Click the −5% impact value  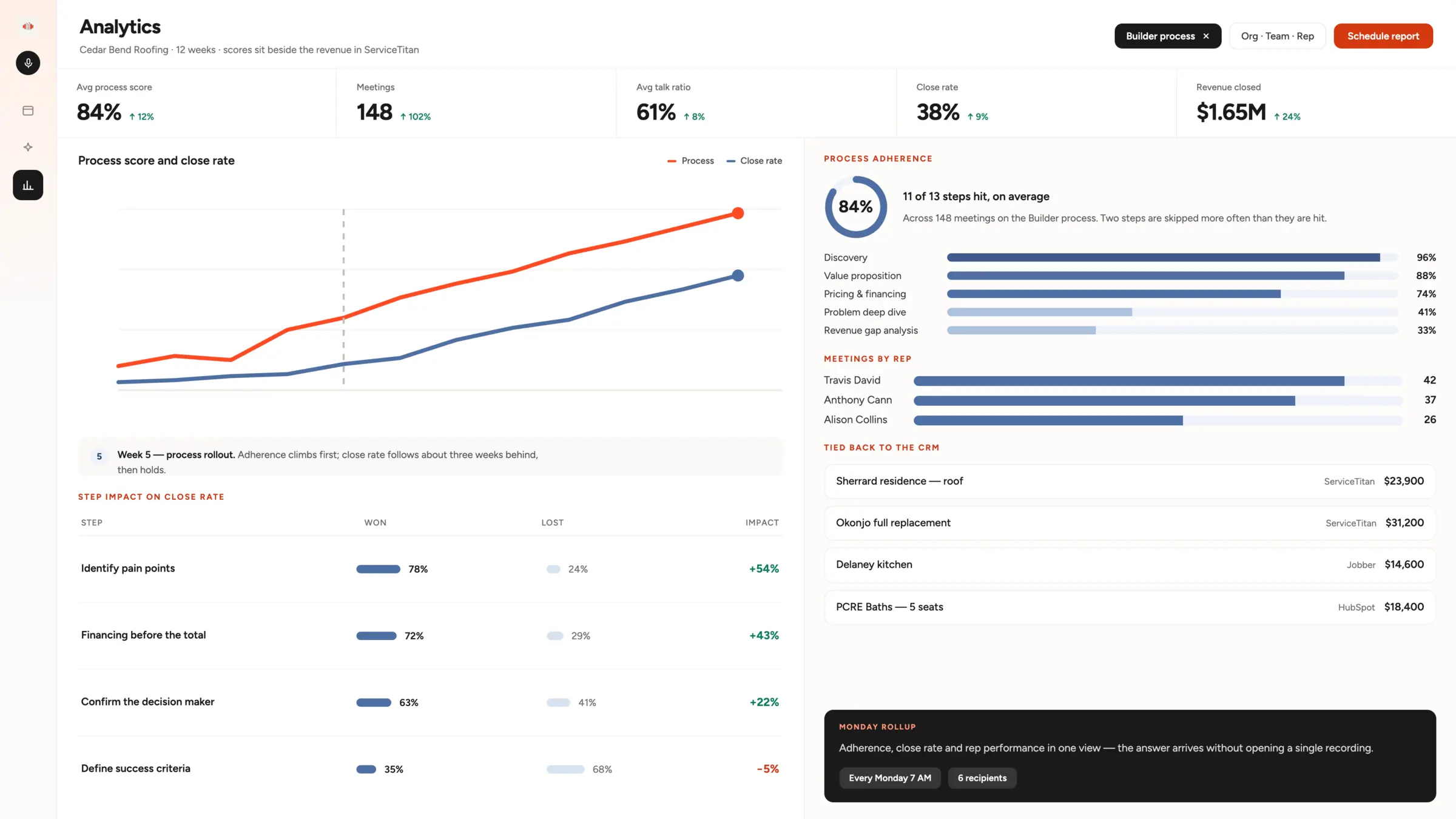click(x=767, y=769)
